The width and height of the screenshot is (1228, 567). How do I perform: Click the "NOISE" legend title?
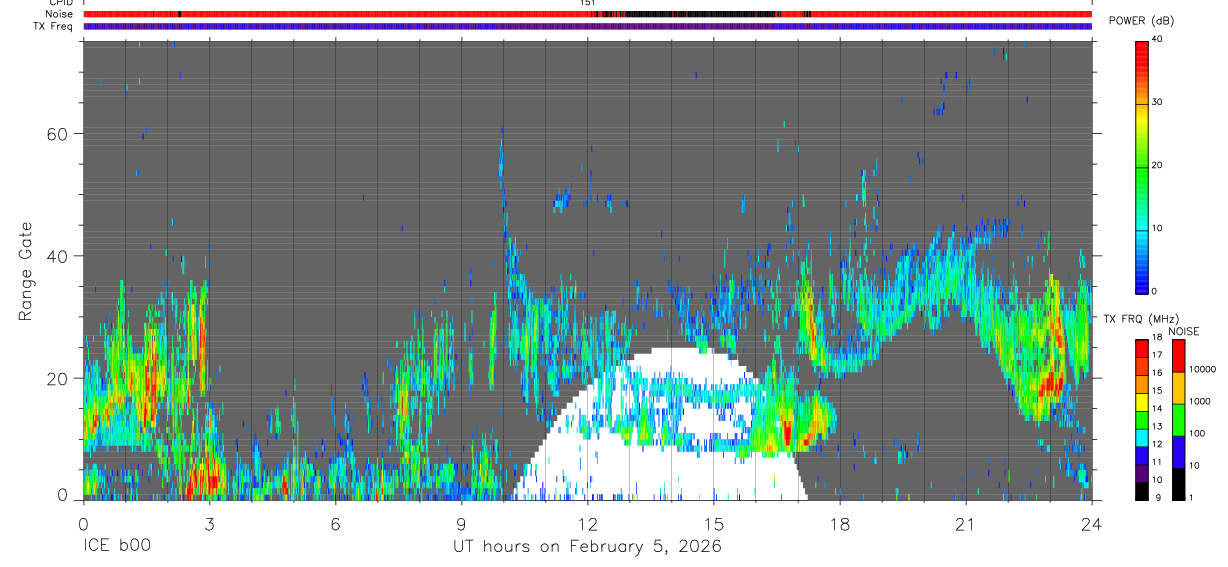tap(1183, 331)
